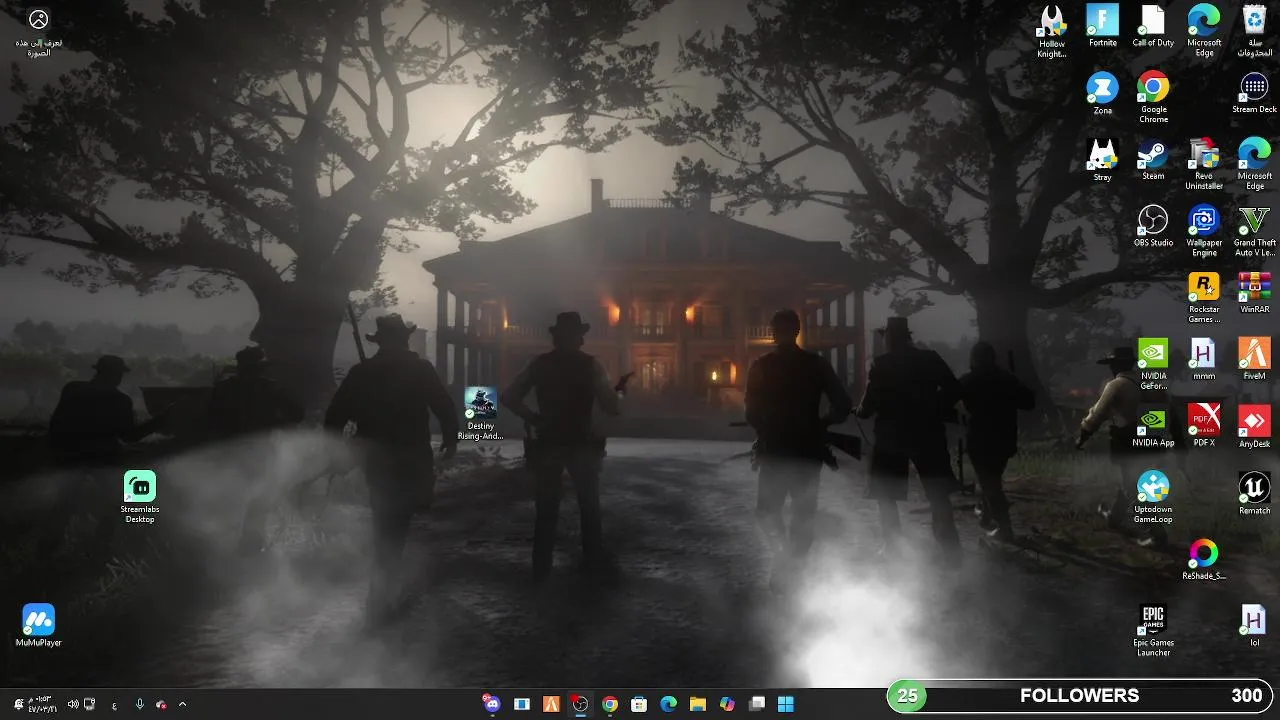
Task: Open the Rematch Unreal Engine shortcut
Action: [1254, 494]
